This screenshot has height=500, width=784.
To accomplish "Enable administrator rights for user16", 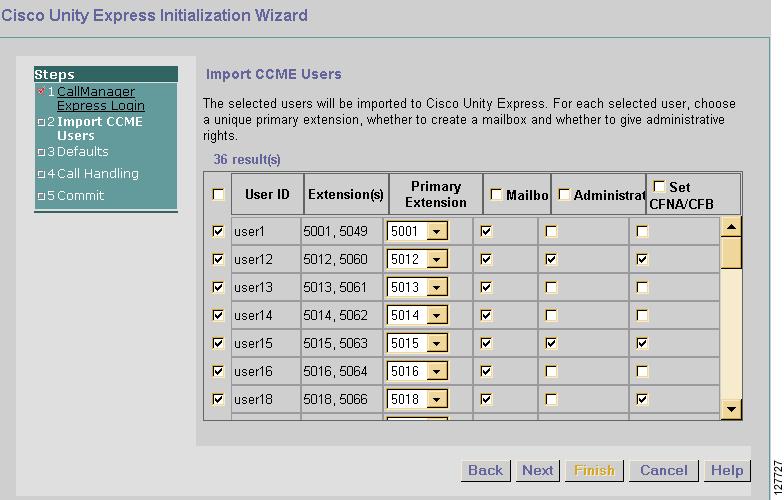I will 551,371.
